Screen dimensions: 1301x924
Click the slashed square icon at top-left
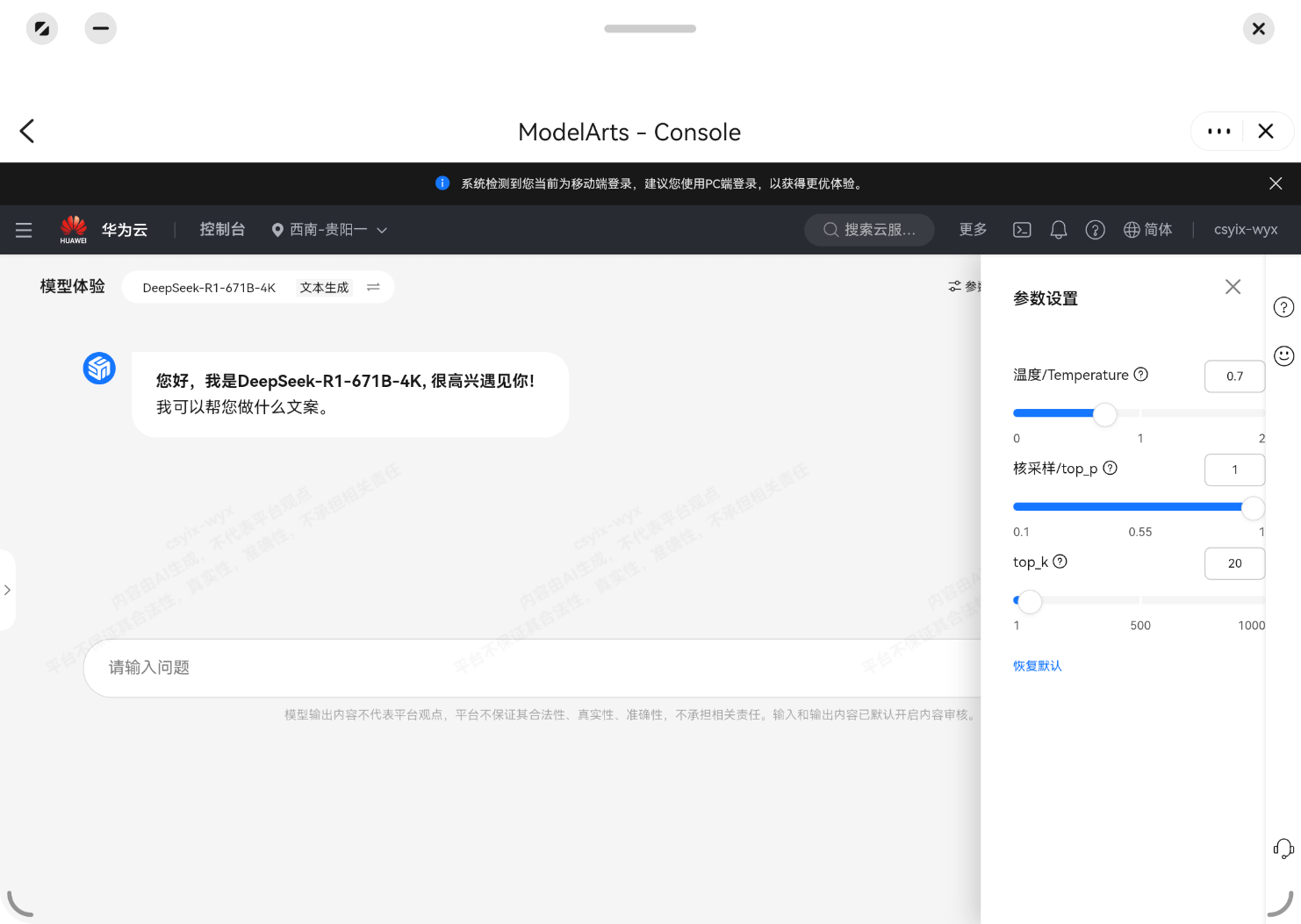click(x=41, y=29)
